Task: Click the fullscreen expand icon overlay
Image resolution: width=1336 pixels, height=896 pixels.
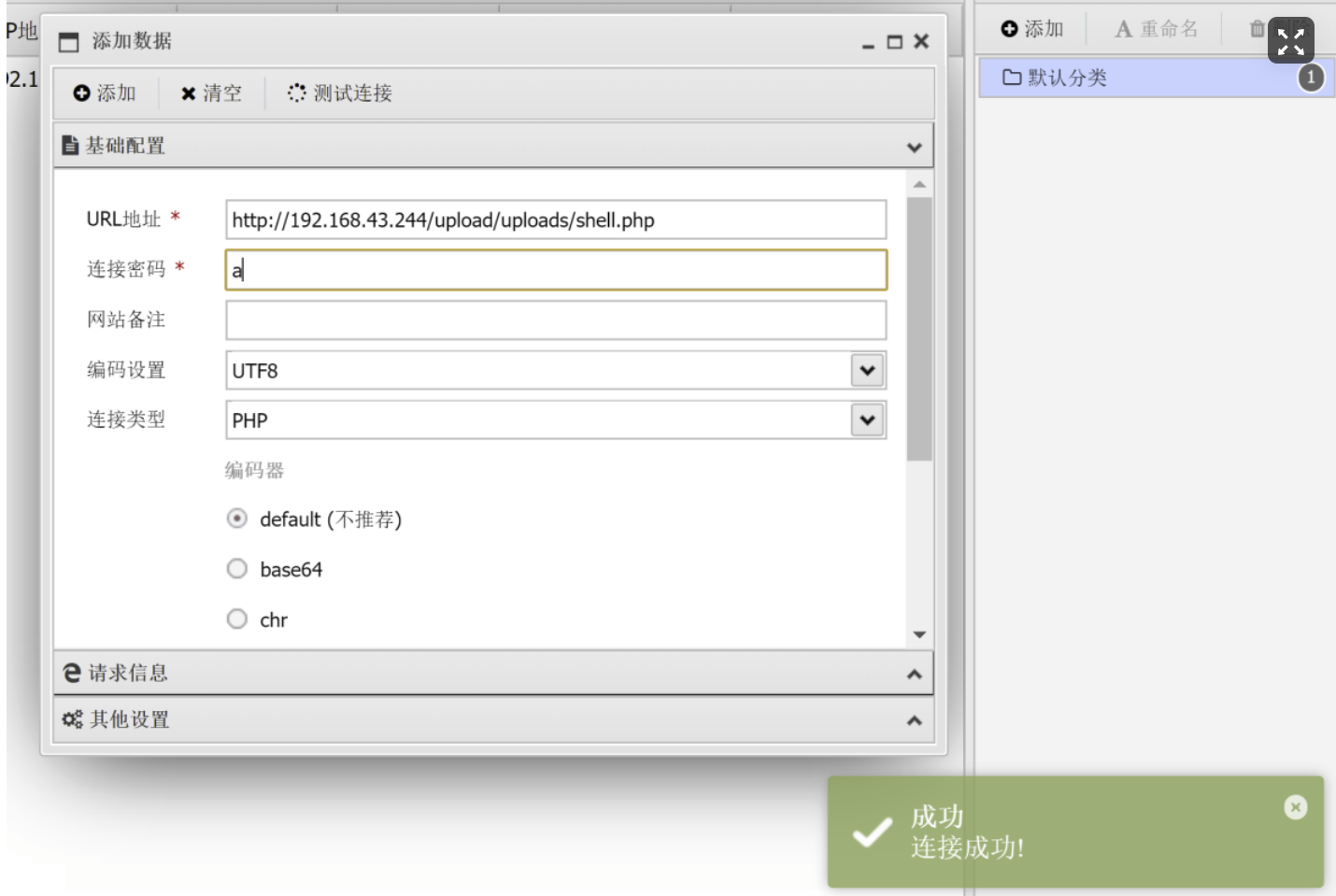Action: pyautogui.click(x=1290, y=40)
